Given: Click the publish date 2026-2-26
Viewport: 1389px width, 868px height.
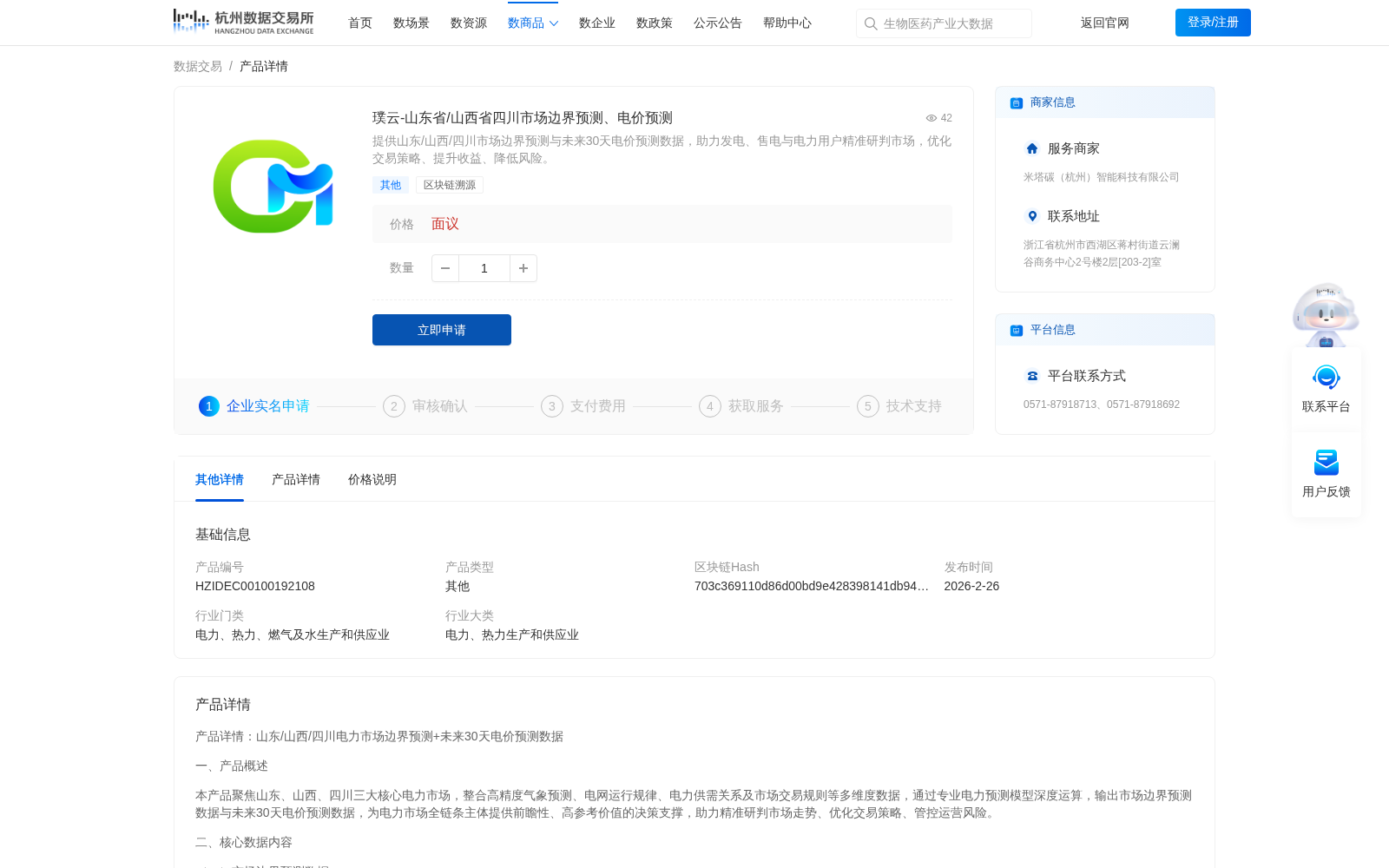Looking at the screenshot, I should (x=971, y=587).
